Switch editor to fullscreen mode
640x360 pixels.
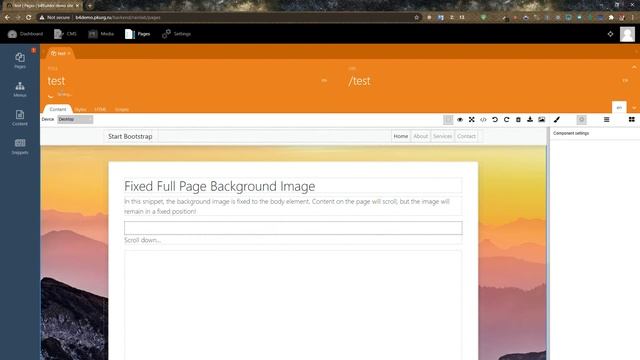click(471, 120)
